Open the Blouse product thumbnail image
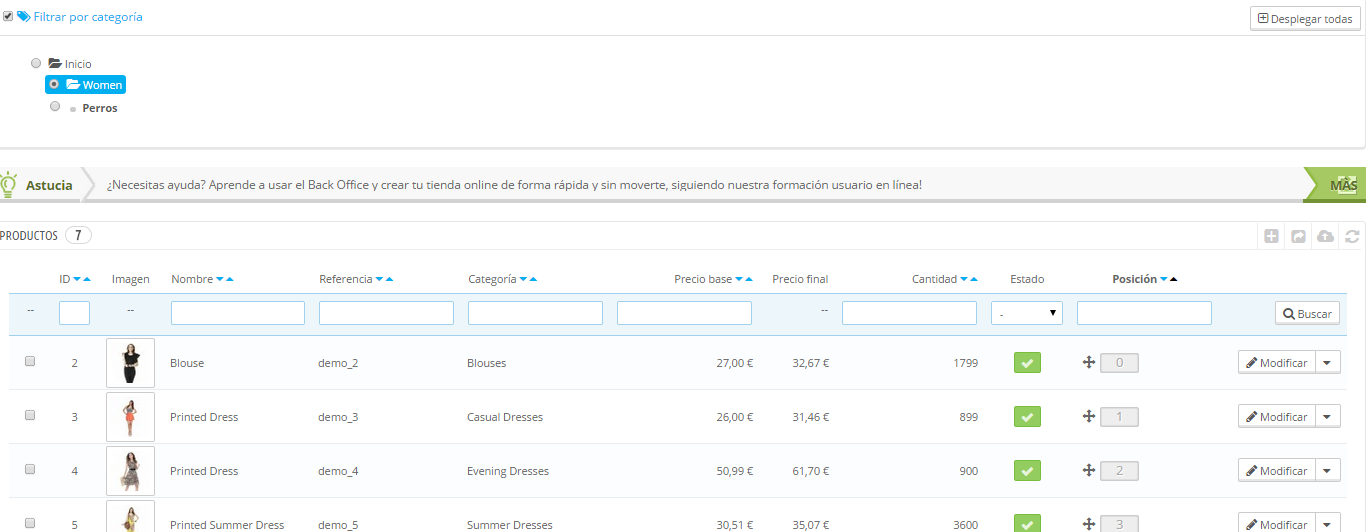Viewport: 1367px width, 532px height. (130, 363)
